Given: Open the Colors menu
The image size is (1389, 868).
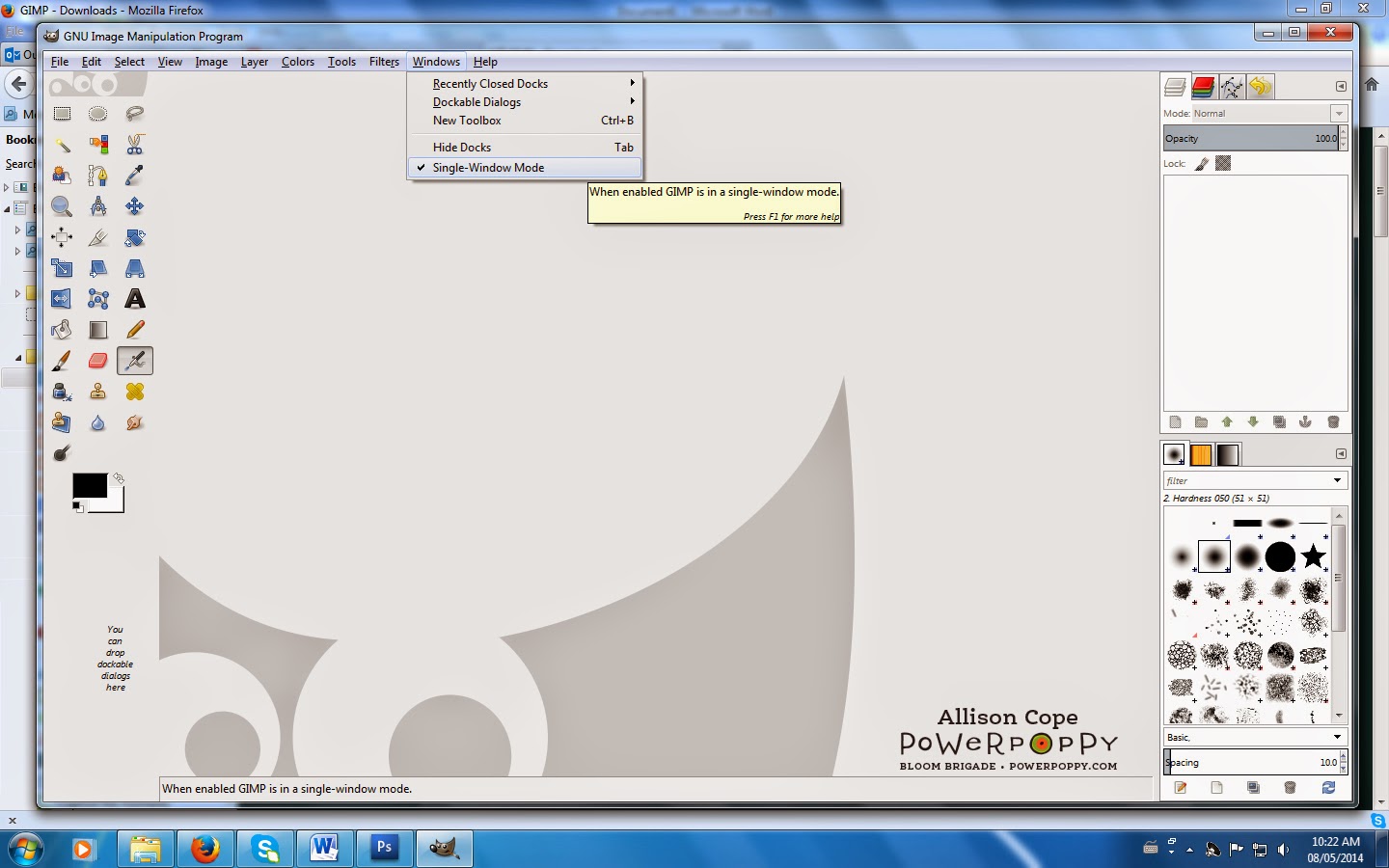Looking at the screenshot, I should point(298,62).
